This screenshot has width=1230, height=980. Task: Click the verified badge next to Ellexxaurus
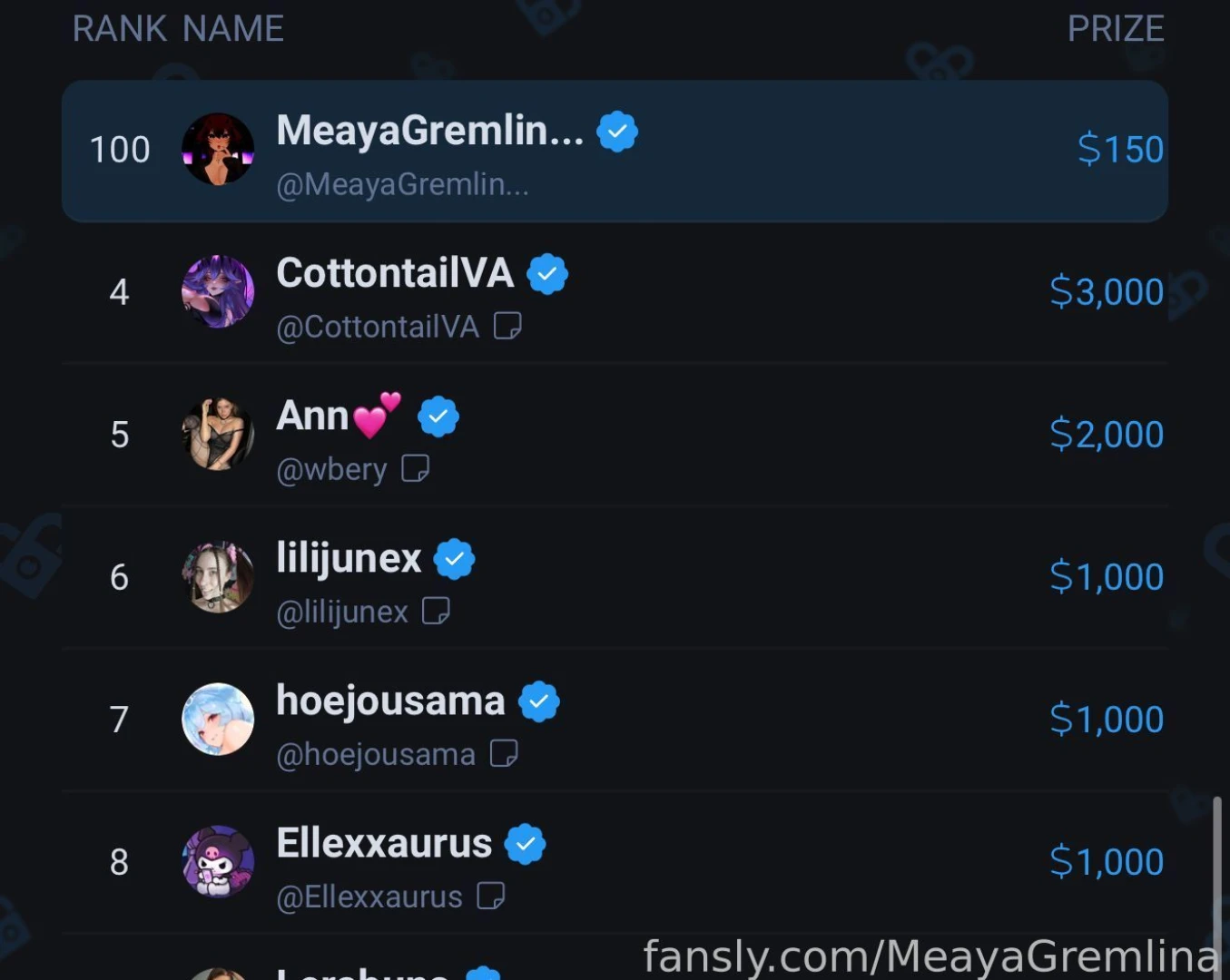click(526, 844)
